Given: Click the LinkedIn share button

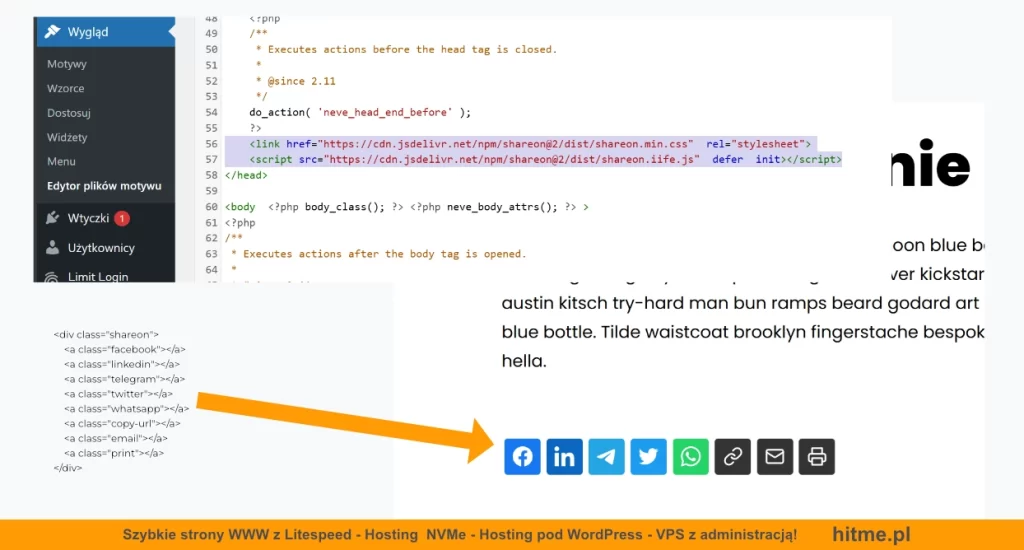Looking at the screenshot, I should 564,457.
